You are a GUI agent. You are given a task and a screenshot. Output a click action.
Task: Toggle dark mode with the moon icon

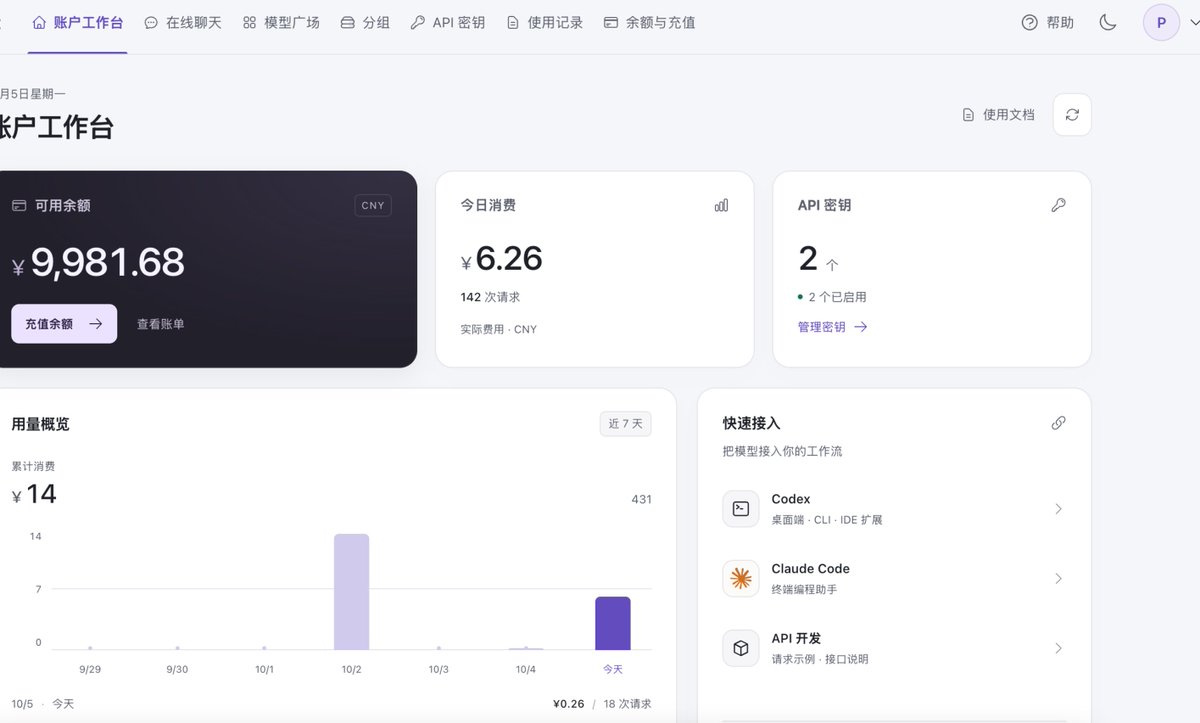(x=1108, y=22)
